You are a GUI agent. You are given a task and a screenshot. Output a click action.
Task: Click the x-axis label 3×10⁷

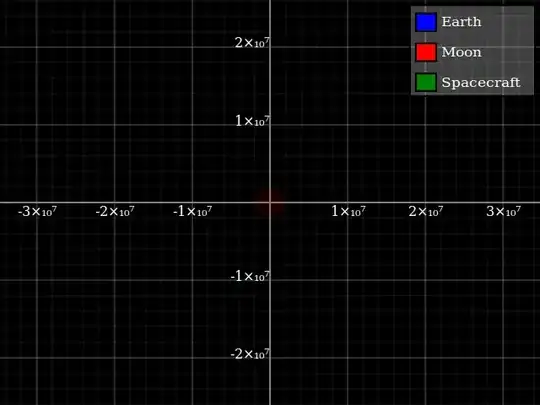tap(503, 211)
